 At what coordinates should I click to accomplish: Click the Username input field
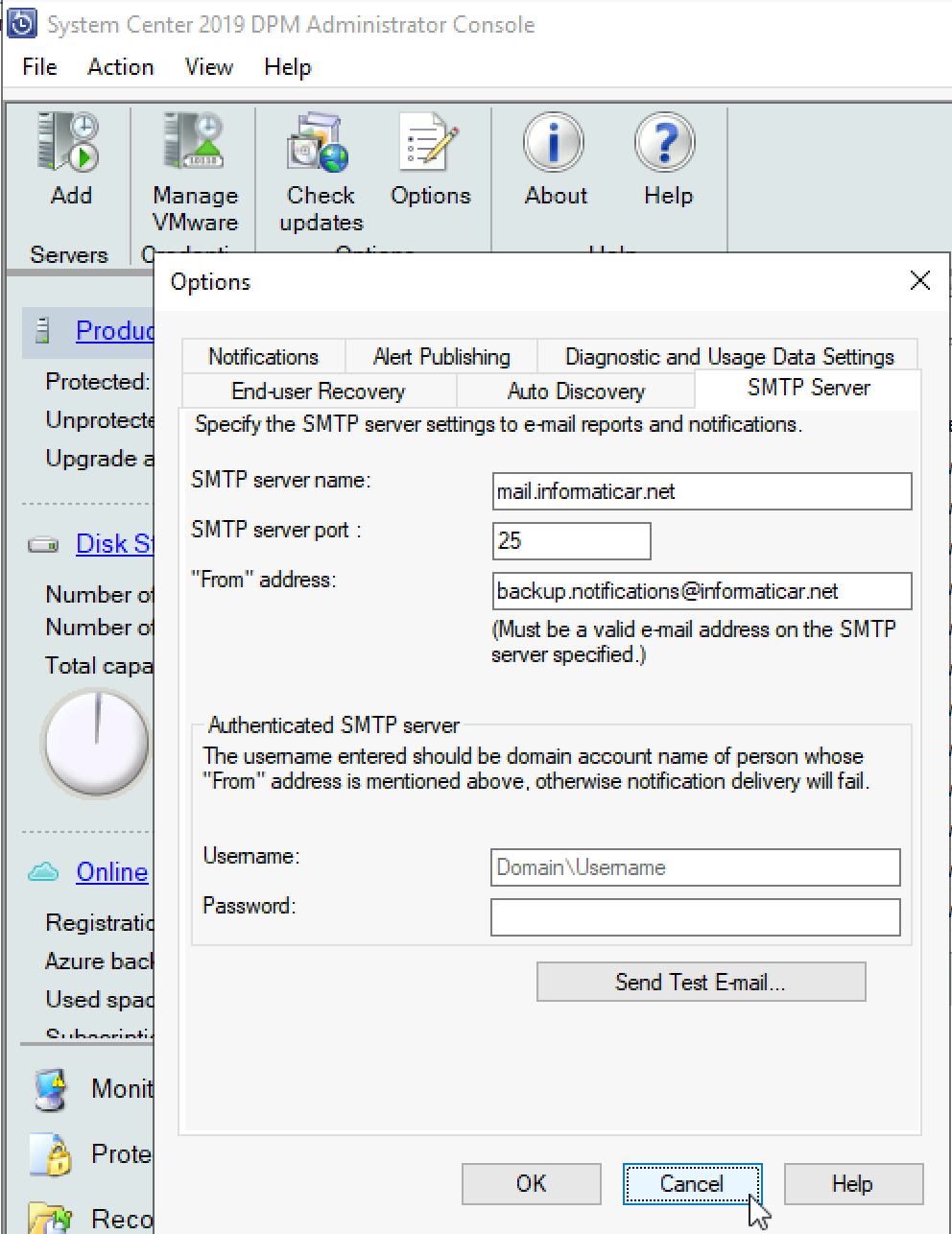695,867
